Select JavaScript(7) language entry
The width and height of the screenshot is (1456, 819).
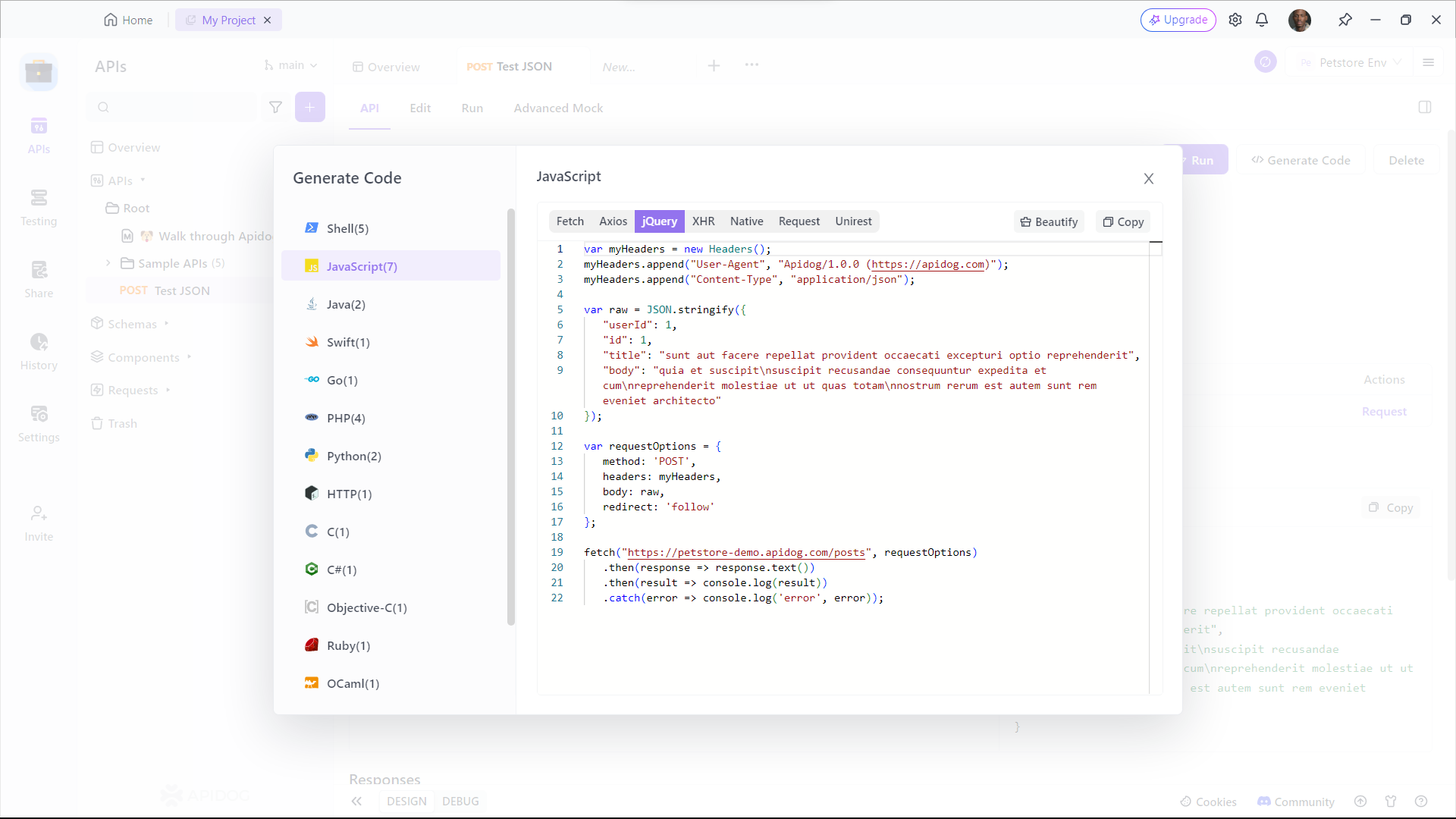click(x=391, y=266)
